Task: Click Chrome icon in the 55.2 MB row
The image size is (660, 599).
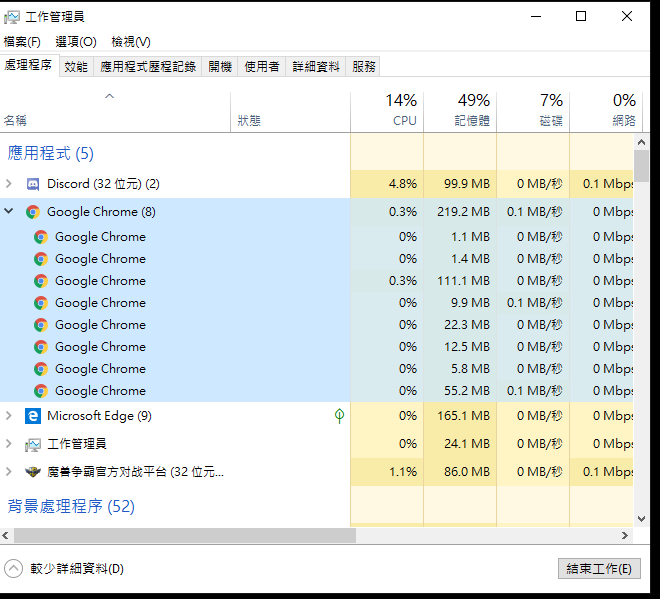Action: pyautogui.click(x=41, y=391)
